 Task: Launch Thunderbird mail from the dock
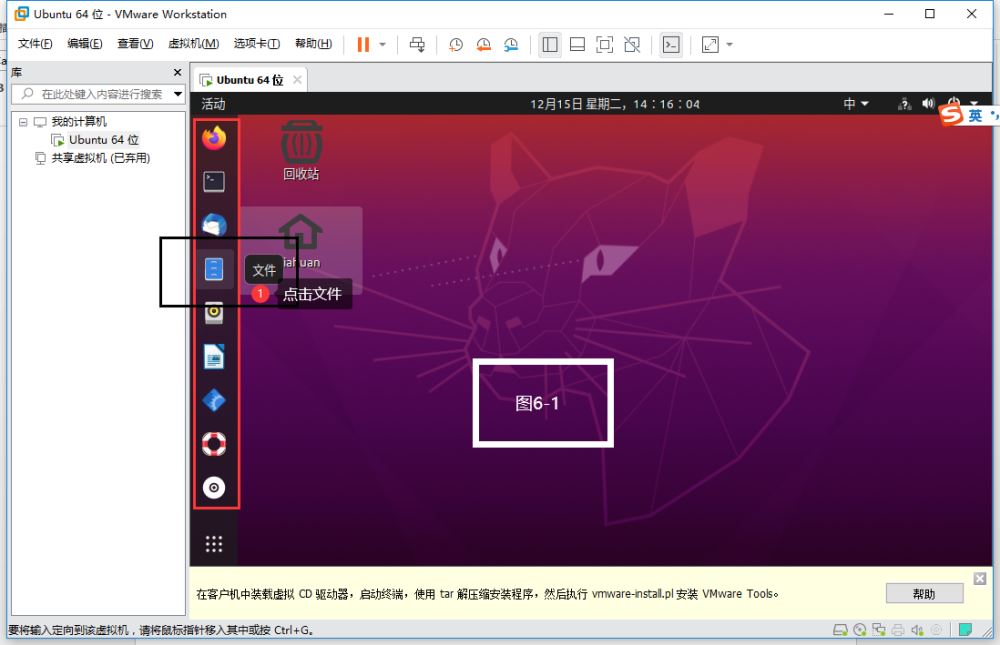pyautogui.click(x=214, y=225)
